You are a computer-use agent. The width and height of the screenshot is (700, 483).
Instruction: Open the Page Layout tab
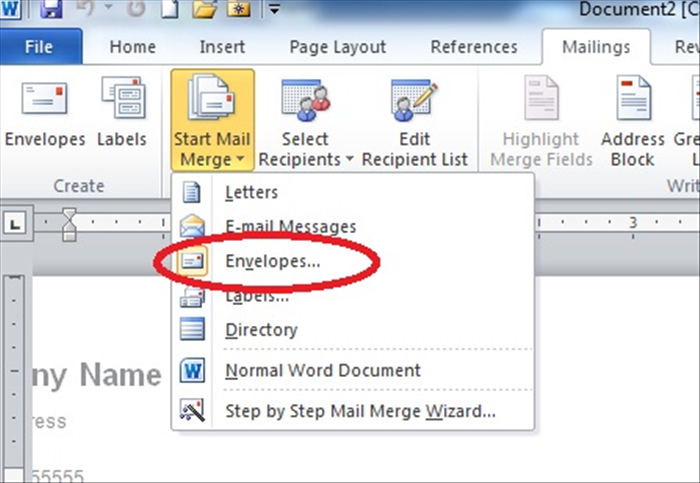coord(338,46)
